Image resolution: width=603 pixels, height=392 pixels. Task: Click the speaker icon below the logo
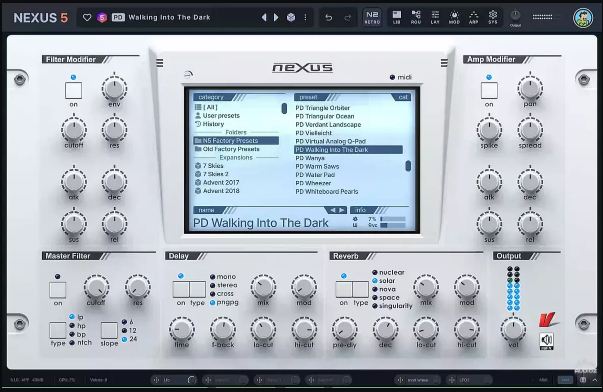[x=546, y=341]
